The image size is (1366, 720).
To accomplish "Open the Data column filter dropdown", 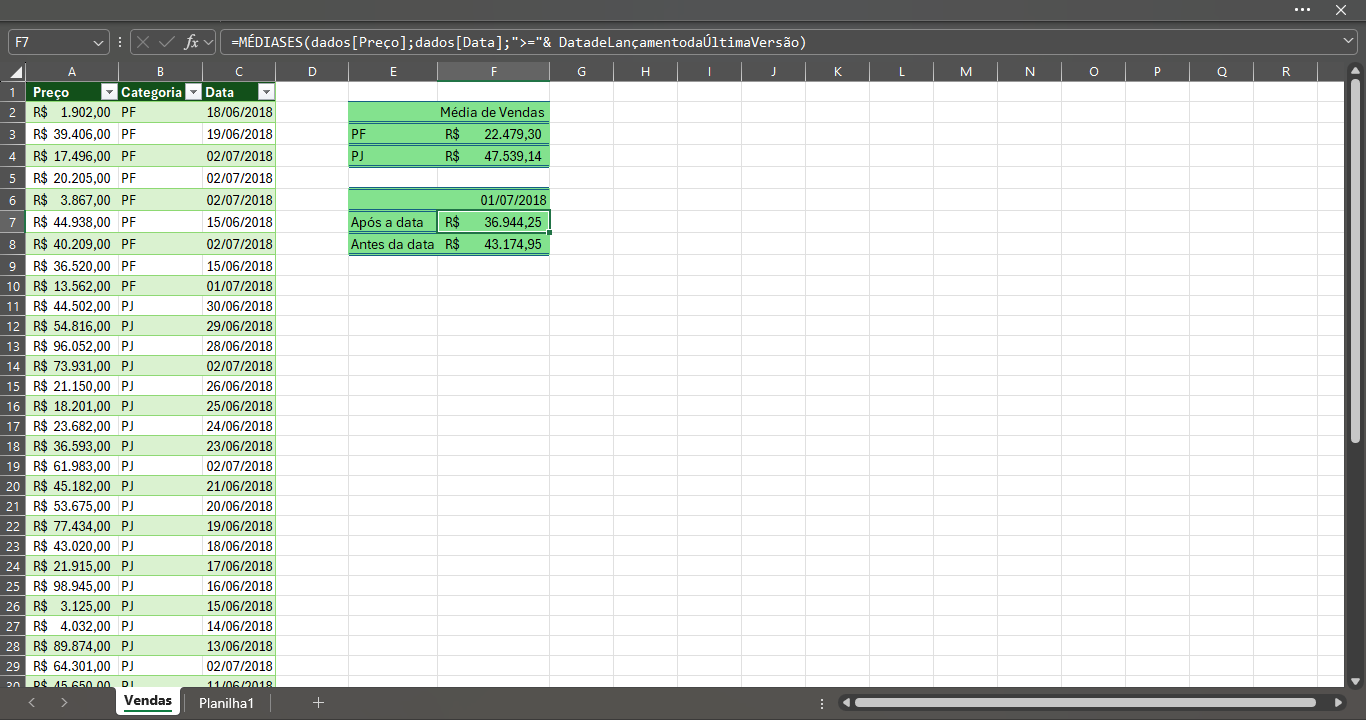I will click(265, 92).
